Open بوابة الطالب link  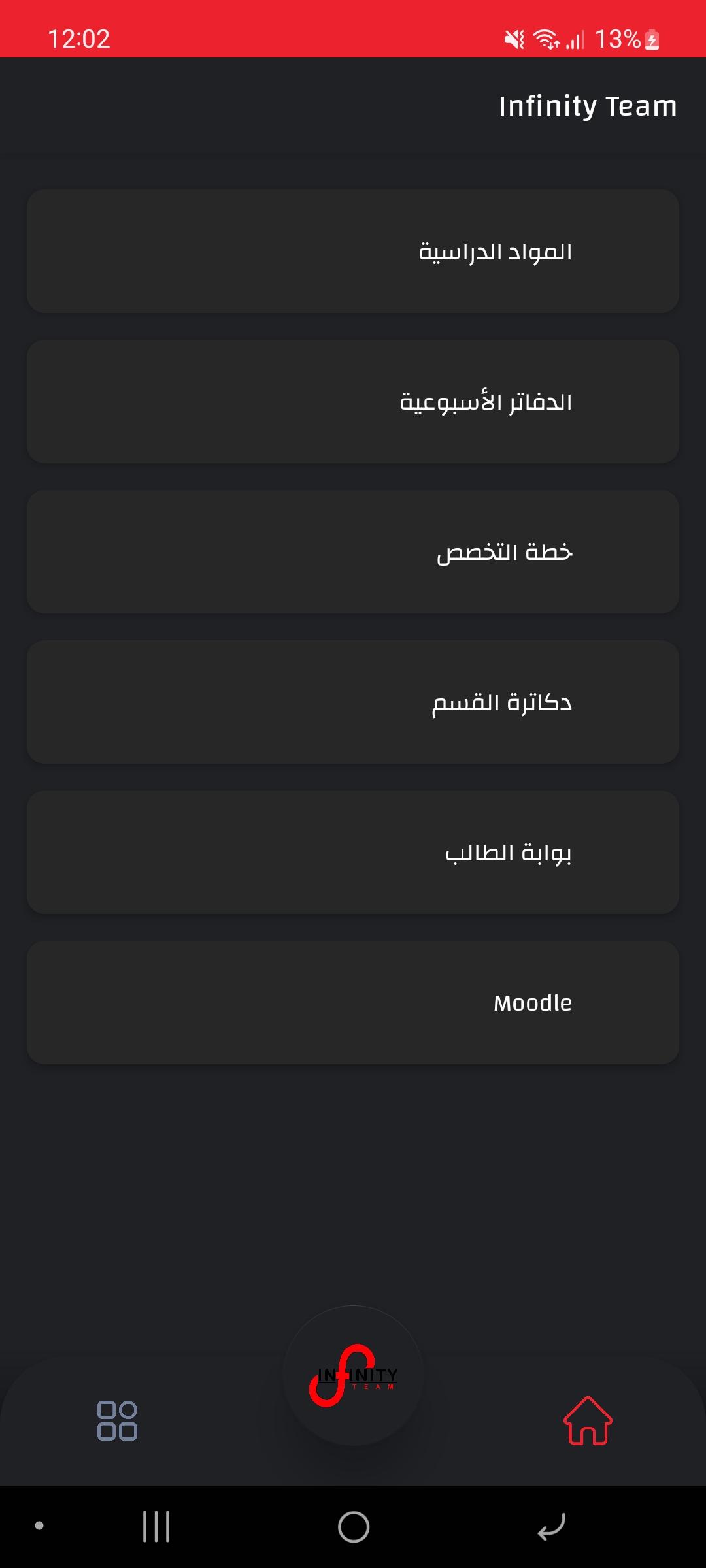353,853
